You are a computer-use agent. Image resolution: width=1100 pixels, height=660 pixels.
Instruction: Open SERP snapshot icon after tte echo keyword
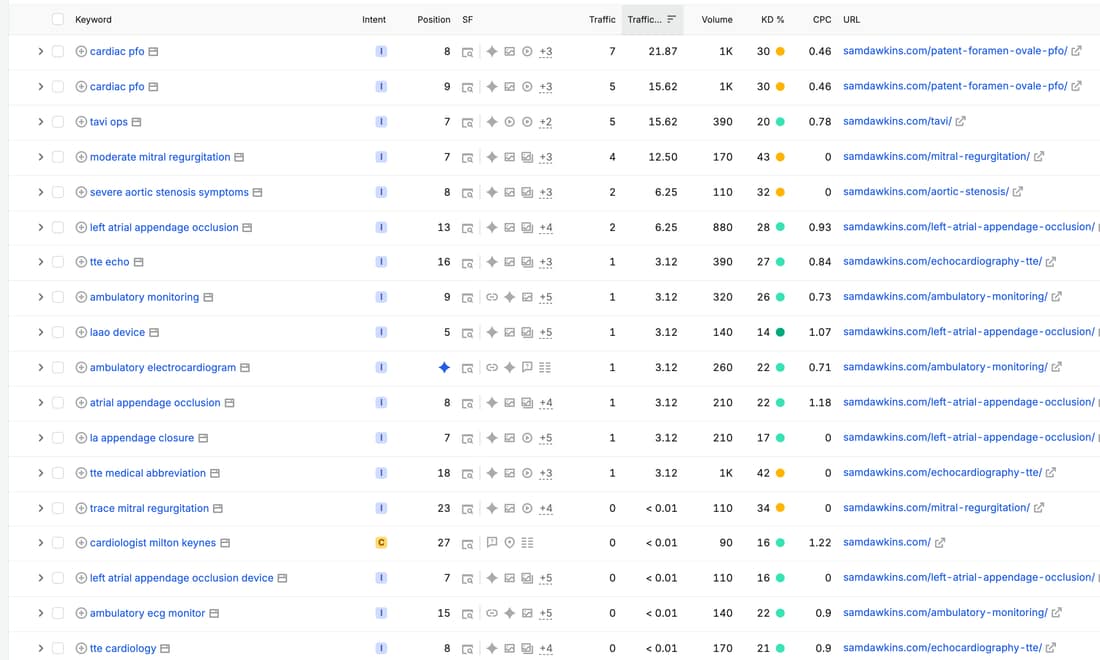[139, 262]
